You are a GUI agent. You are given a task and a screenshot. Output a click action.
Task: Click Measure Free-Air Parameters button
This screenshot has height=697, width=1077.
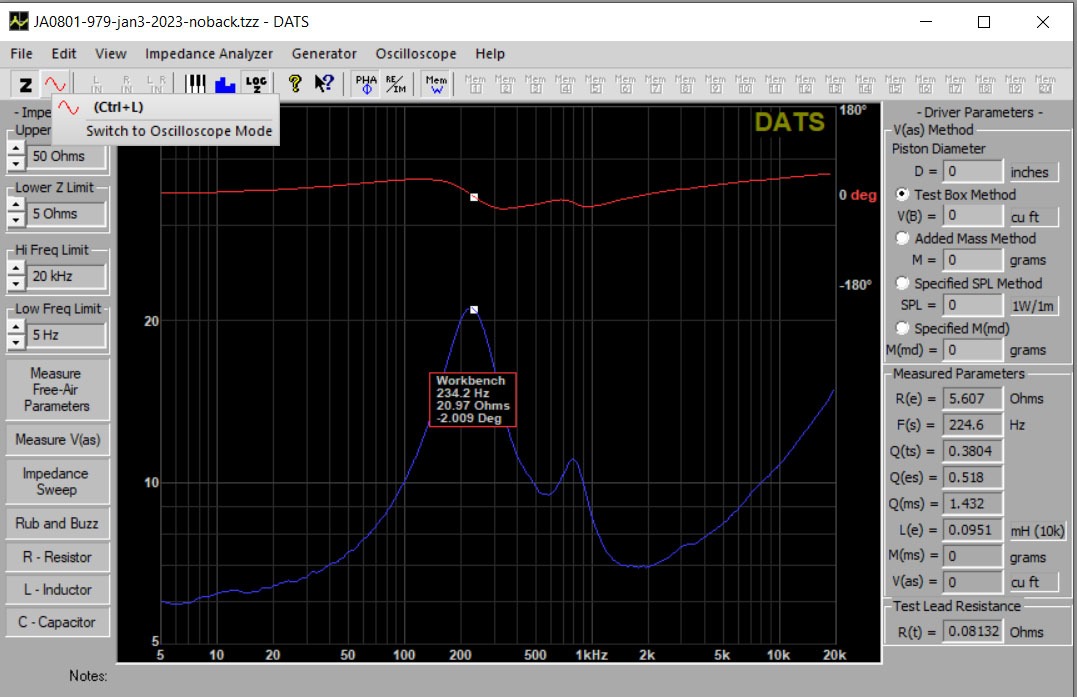[57, 389]
